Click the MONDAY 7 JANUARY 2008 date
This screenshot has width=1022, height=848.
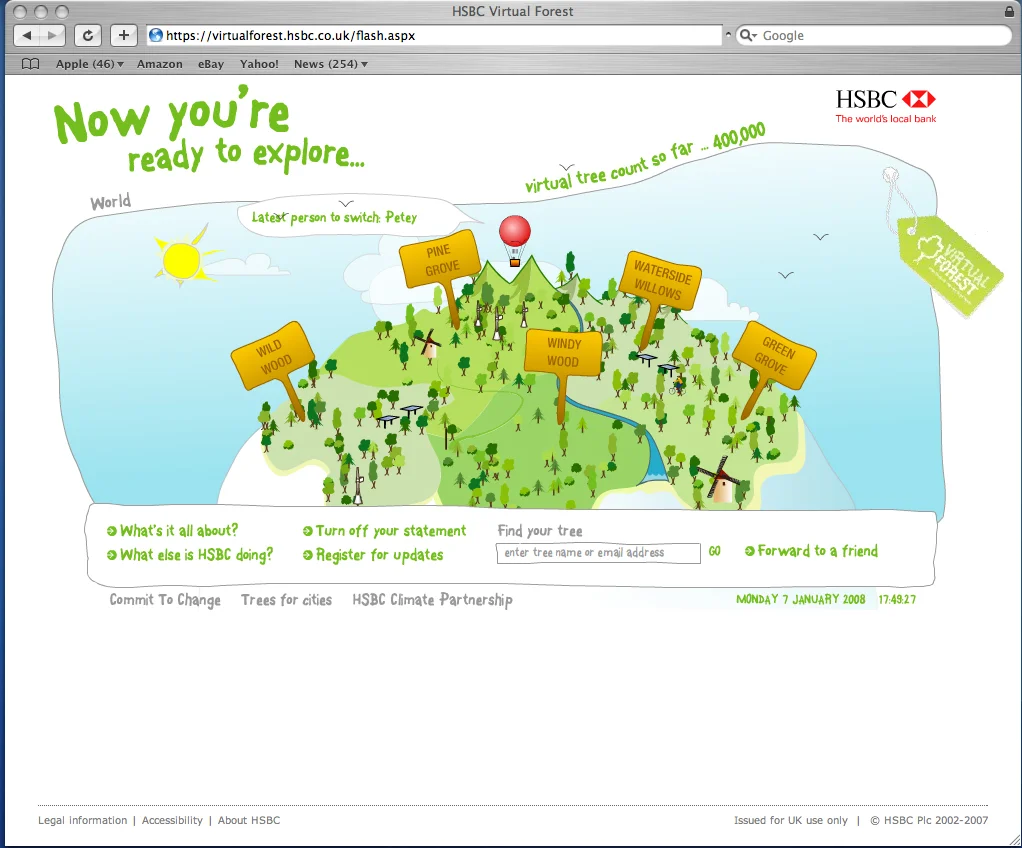[x=800, y=599]
